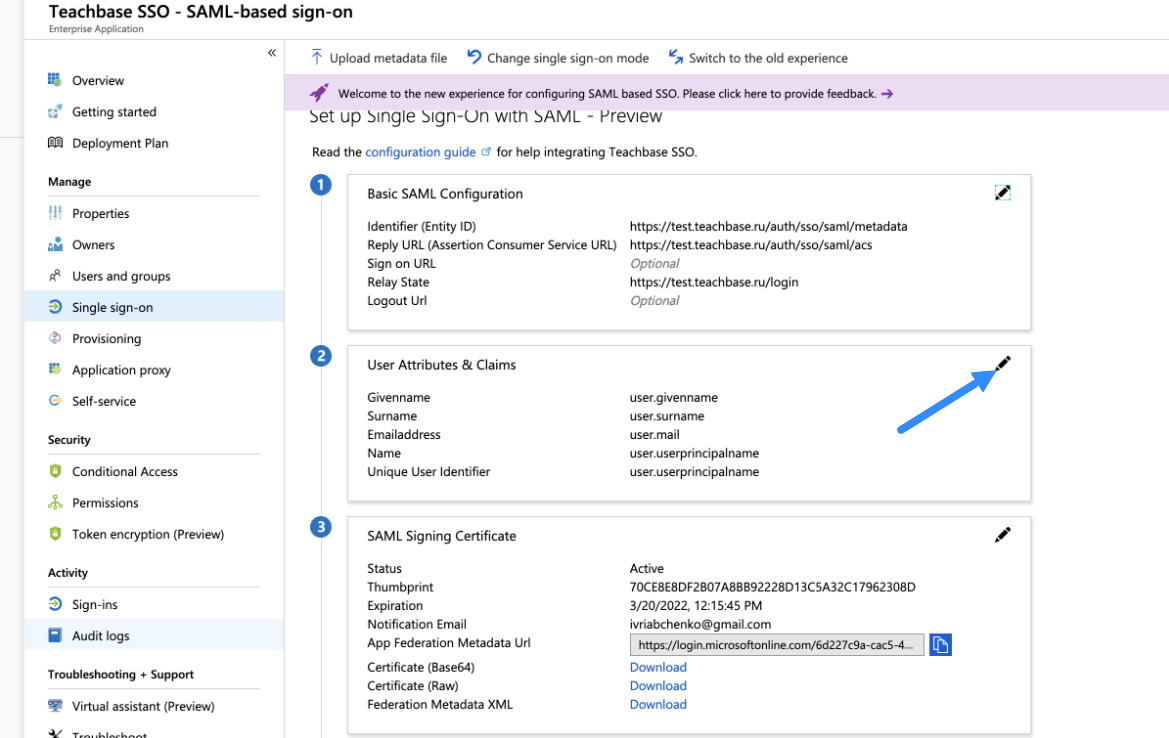Download Certificate (Base64)

[658, 667]
